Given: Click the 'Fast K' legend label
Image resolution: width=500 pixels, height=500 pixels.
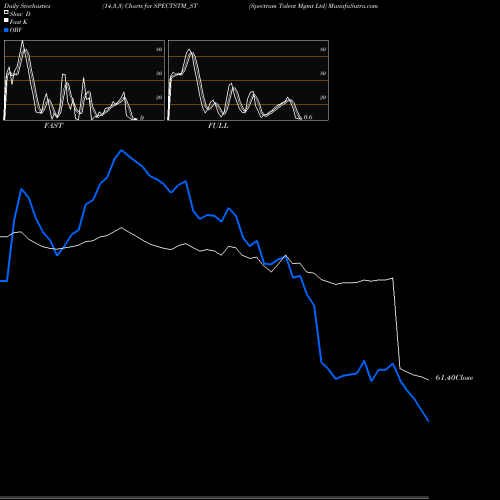Looking at the screenshot, I should (x=19, y=22).
